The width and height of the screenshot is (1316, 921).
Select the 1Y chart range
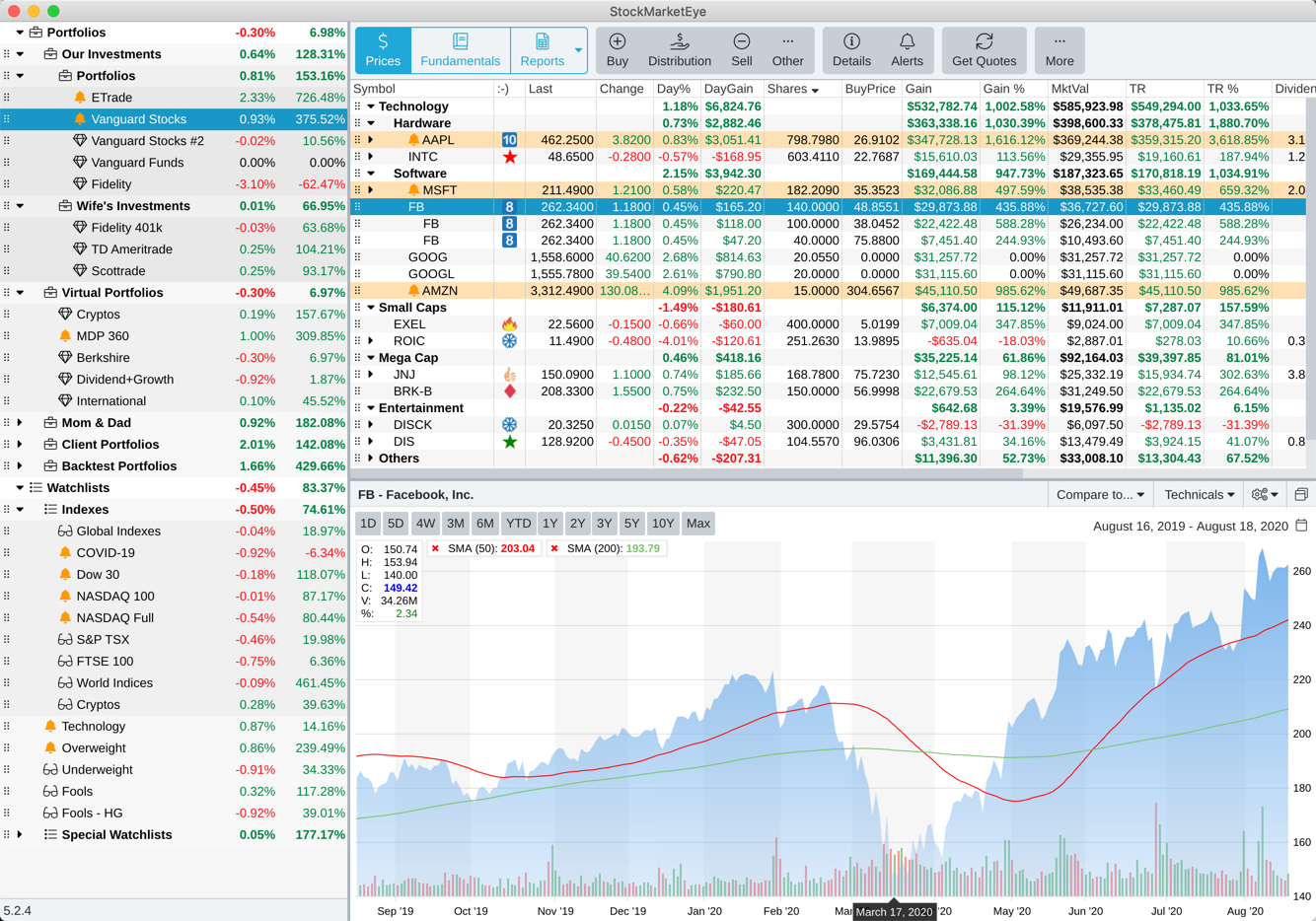(x=549, y=524)
